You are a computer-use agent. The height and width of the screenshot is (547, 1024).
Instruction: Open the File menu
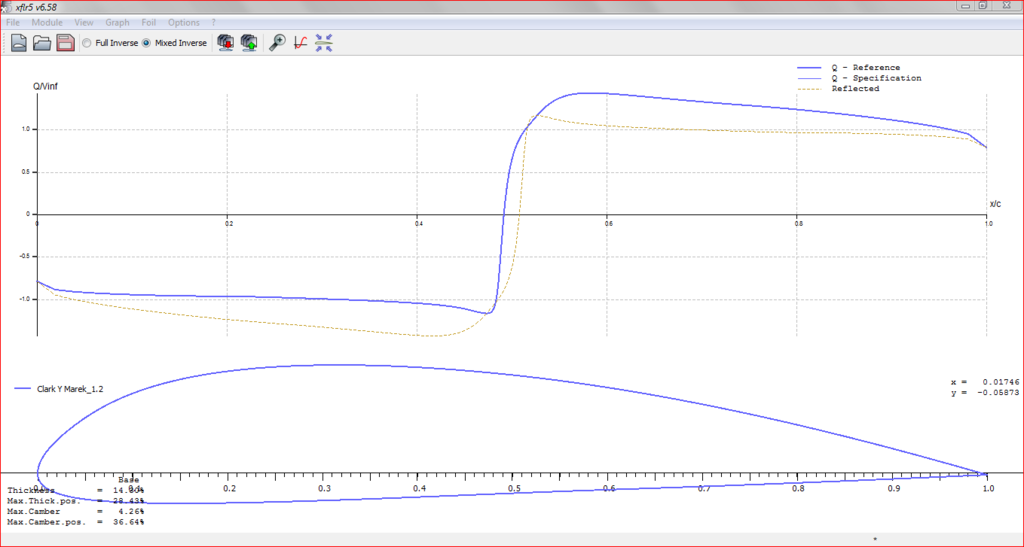pos(13,22)
